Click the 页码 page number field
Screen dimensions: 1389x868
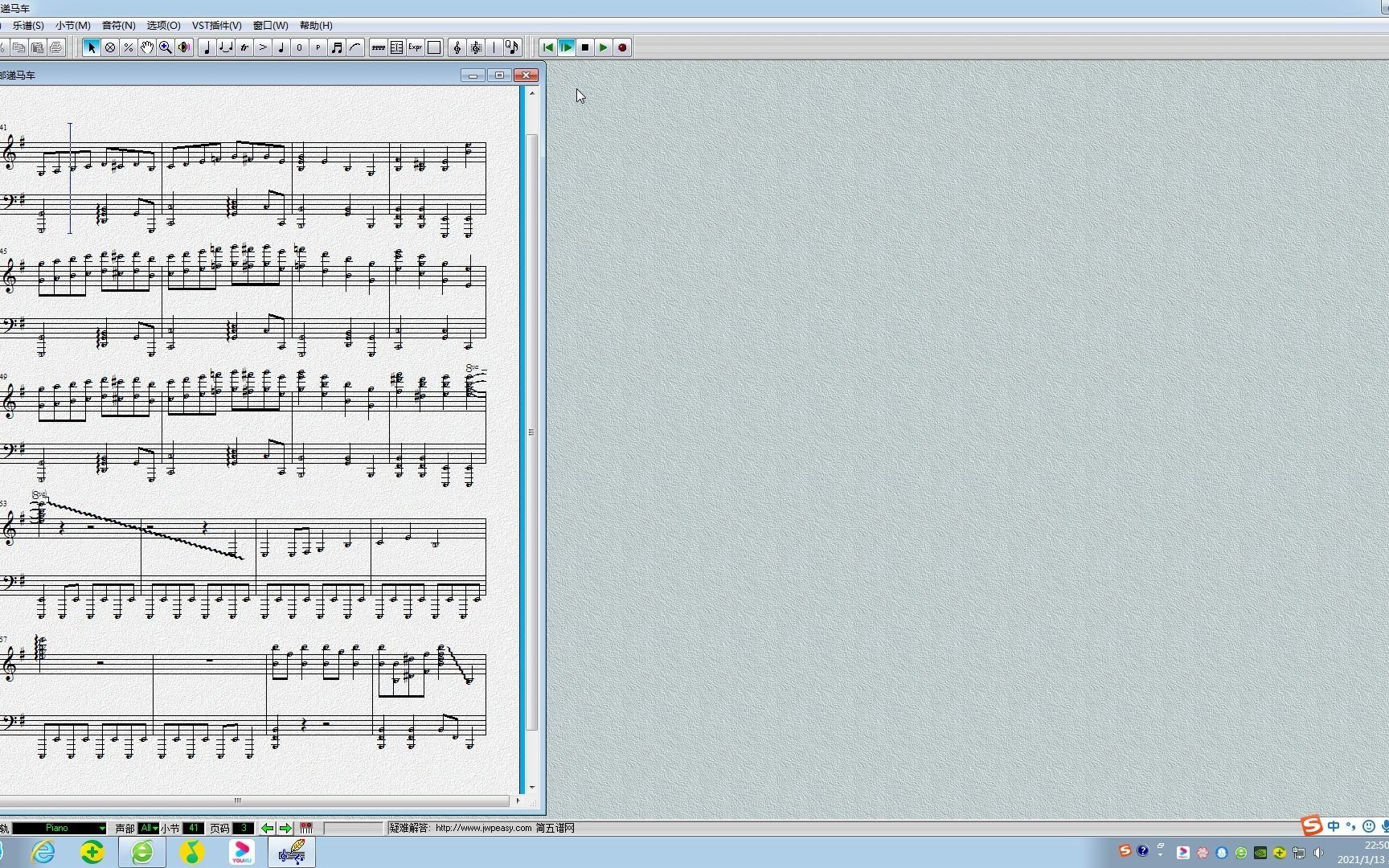click(x=244, y=828)
